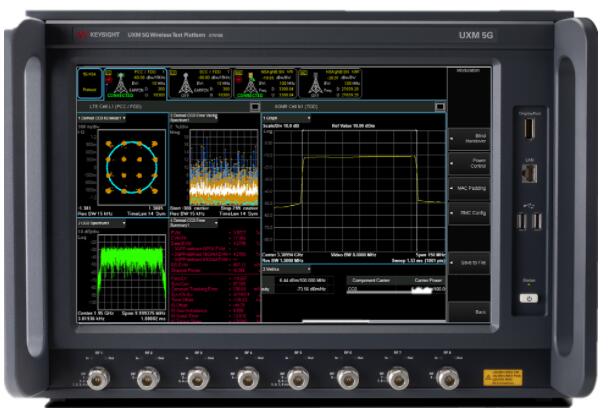Maximize the LTE Cell panel with its window icon
The height and width of the screenshot is (420, 612).
pos(254,107)
